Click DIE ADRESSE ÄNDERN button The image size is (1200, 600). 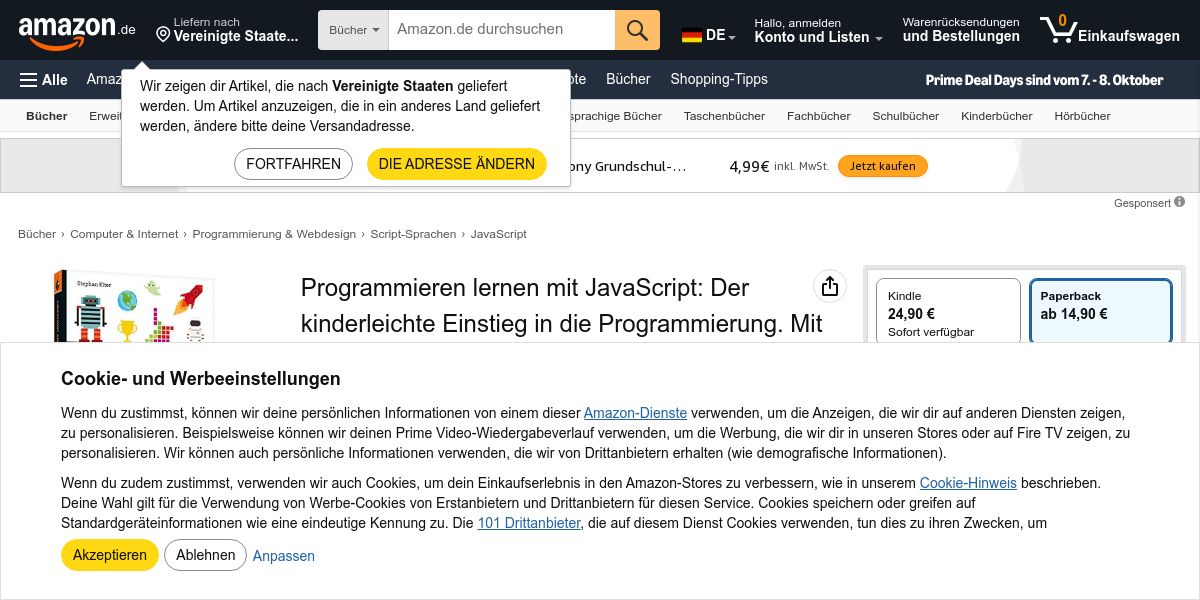pyautogui.click(x=457, y=164)
